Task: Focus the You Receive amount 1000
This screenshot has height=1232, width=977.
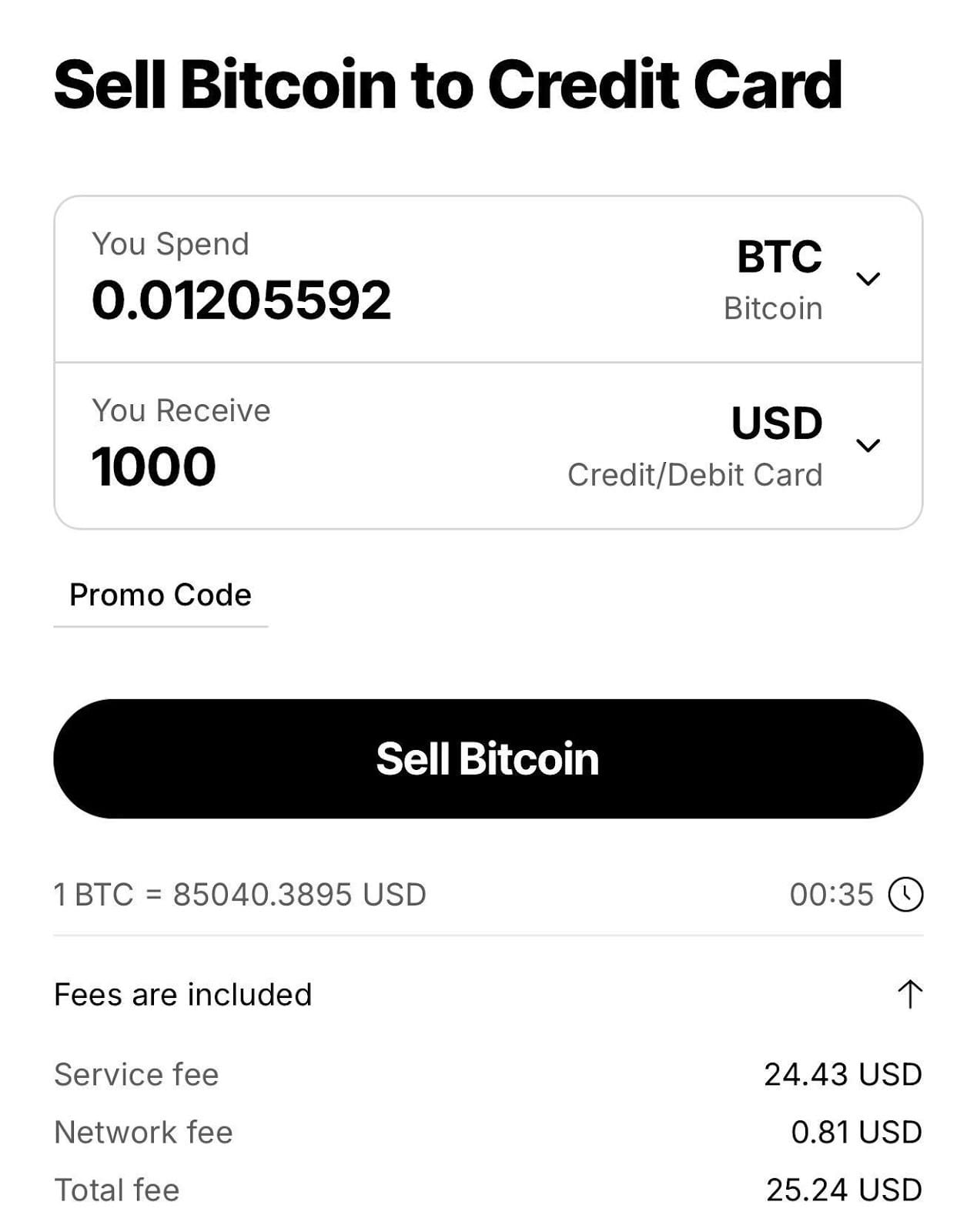Action: tap(153, 467)
